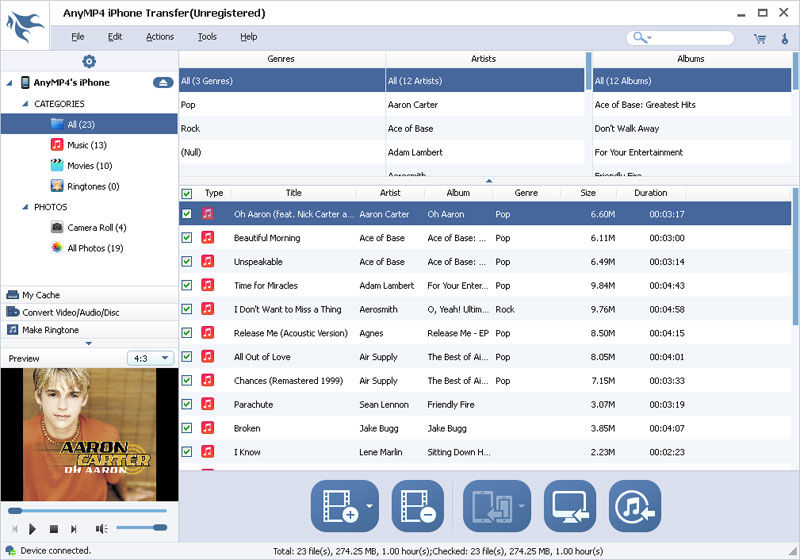This screenshot has height=560, width=800.
Task: Click the previous track button in the preview
Action: [x=15, y=529]
